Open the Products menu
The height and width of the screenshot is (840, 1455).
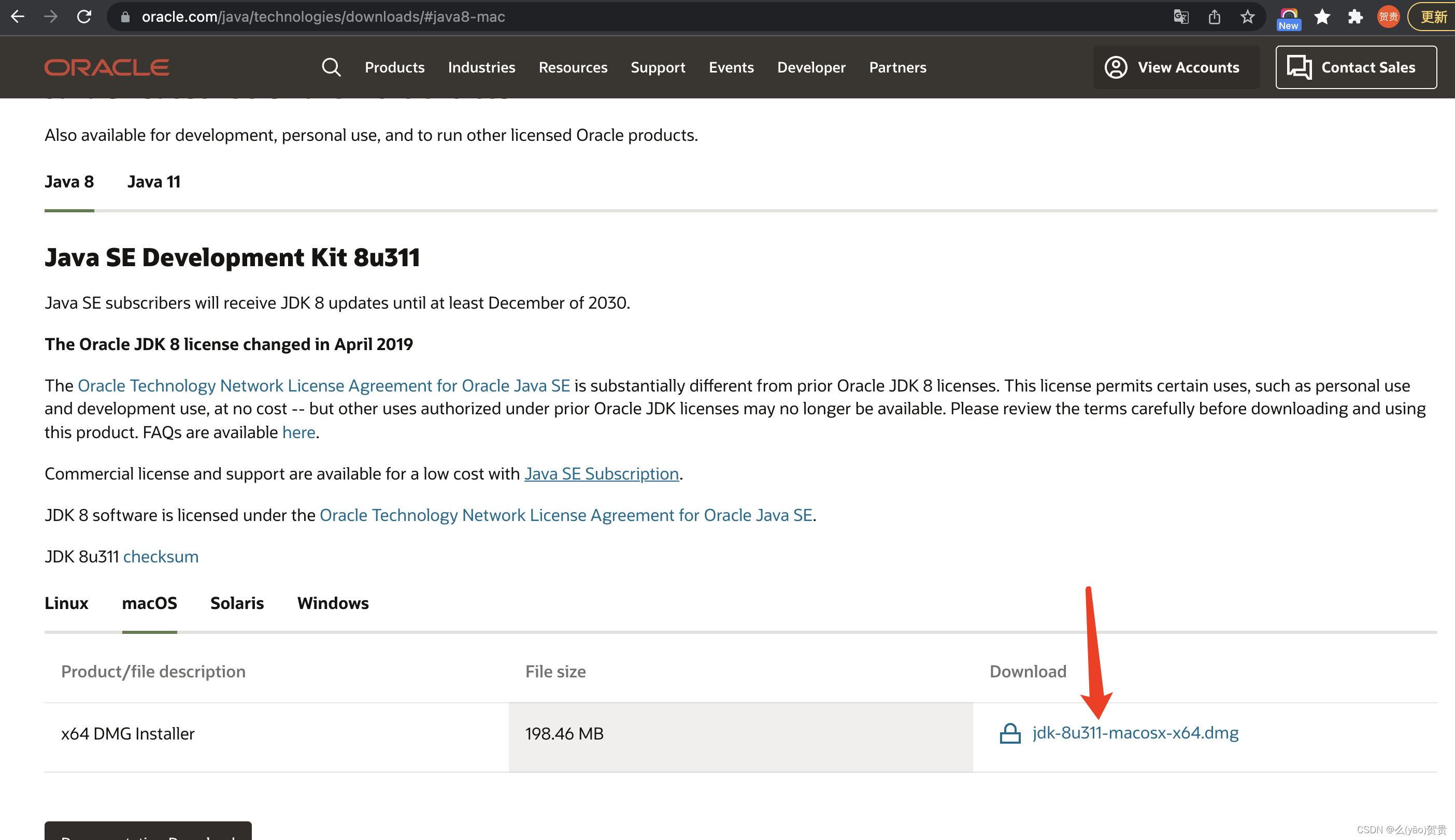394,67
